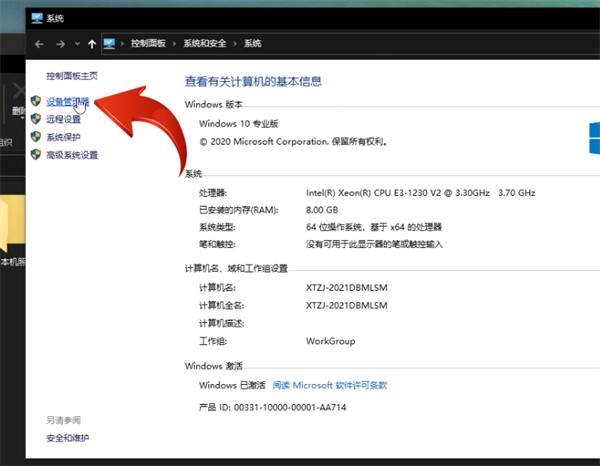The height and width of the screenshot is (466, 600).
Task: Click the text Windows 已激活
Action: pyautogui.click(x=232, y=385)
